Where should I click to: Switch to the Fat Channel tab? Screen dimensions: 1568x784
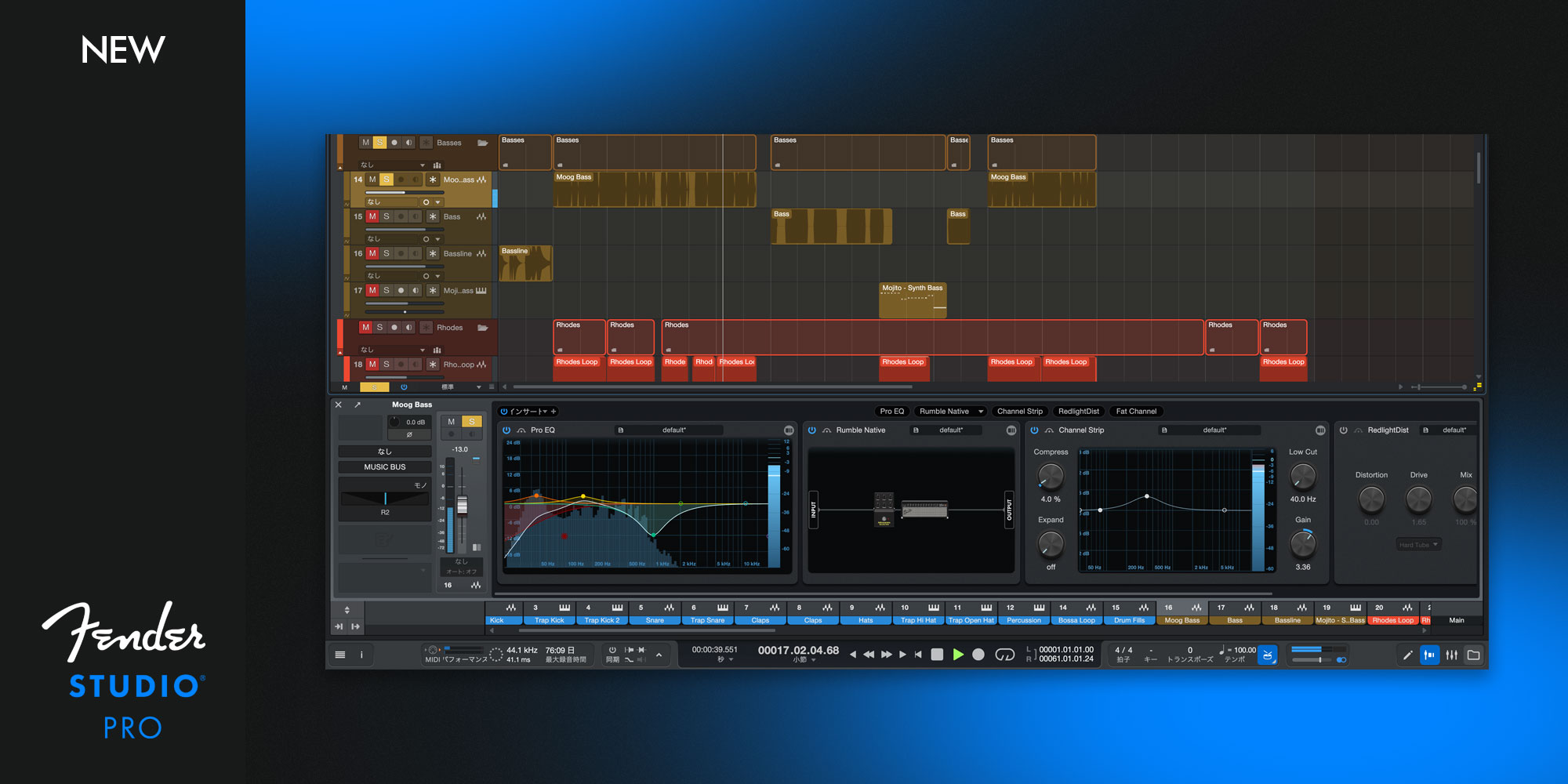pos(1135,412)
